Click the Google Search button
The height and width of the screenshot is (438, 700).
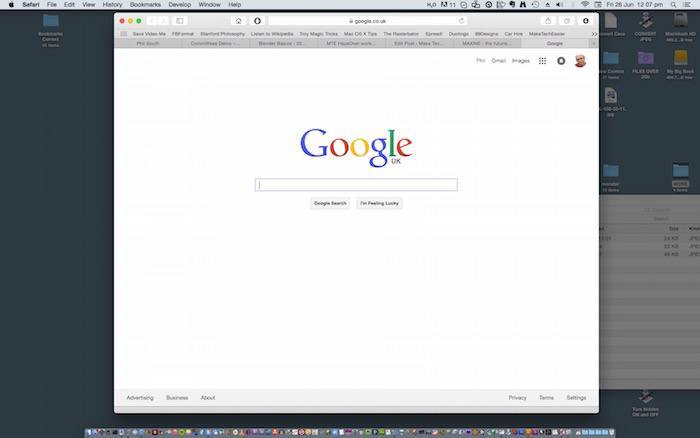pos(330,203)
